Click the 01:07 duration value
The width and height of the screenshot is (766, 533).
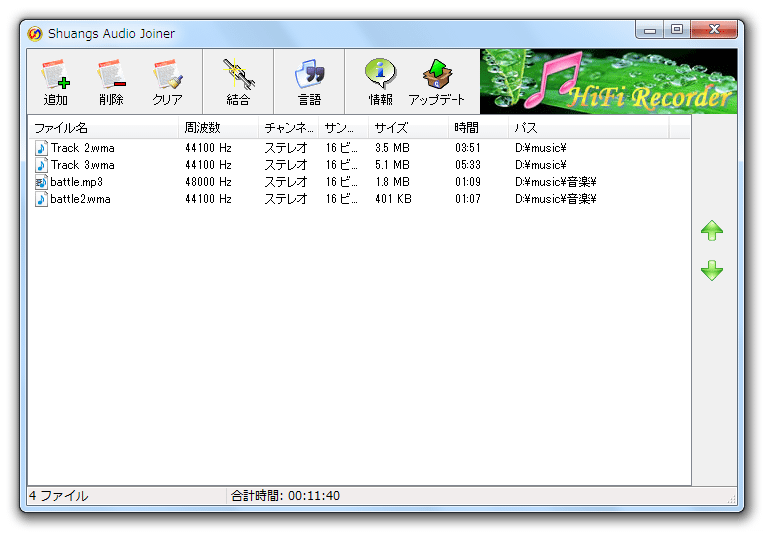(468, 199)
